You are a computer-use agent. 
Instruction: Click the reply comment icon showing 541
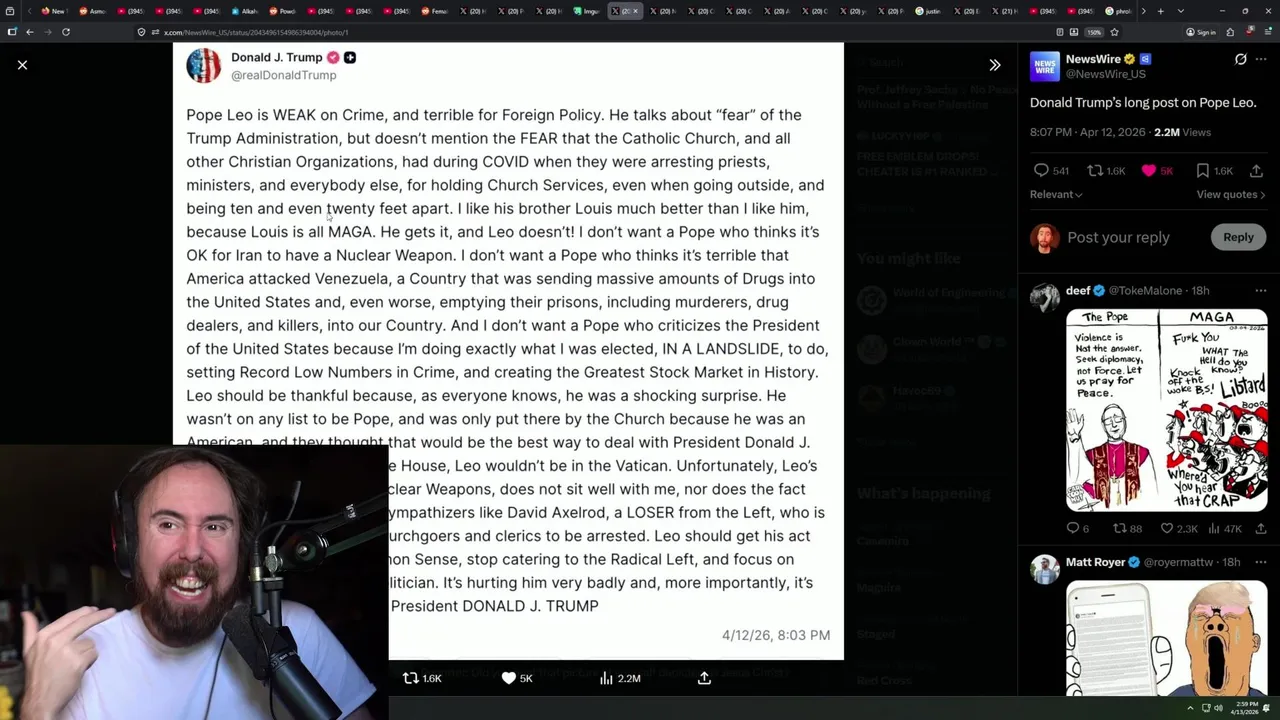[x=1050, y=171]
